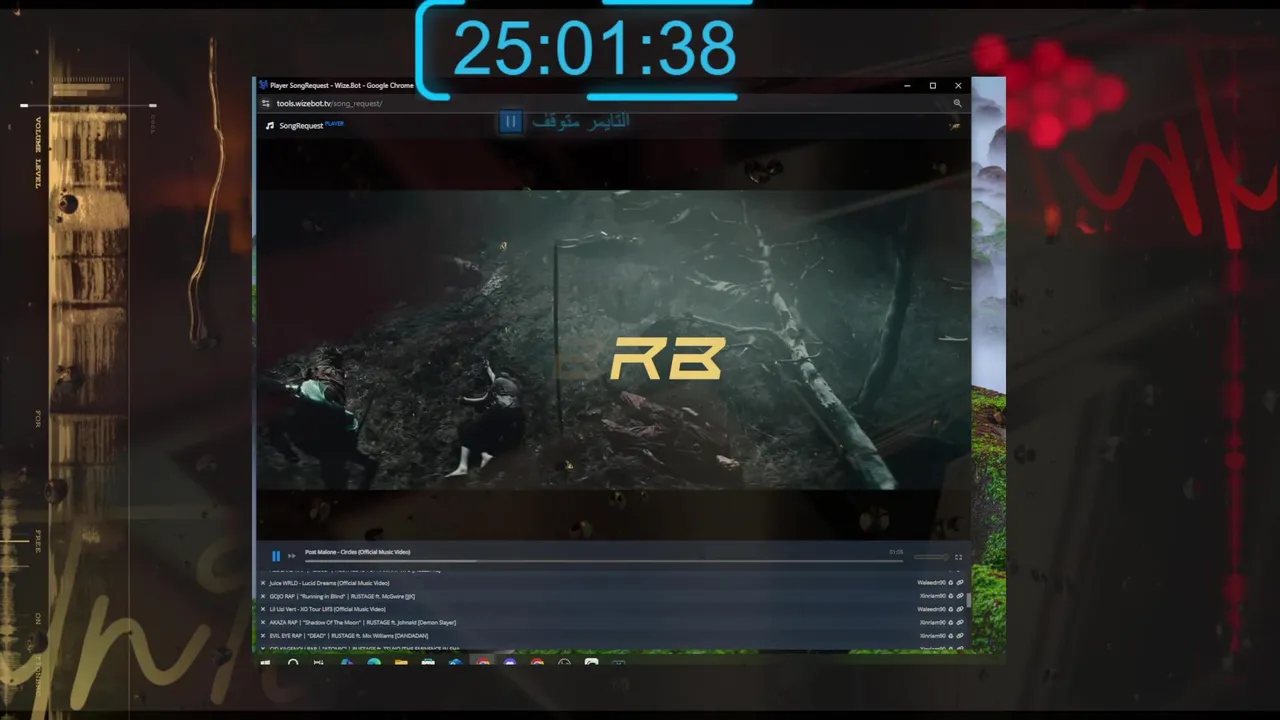1280x720 pixels.
Task: Click the round icon beside Xinriam90 on the AKAZA RAP row
Action: coord(951,622)
